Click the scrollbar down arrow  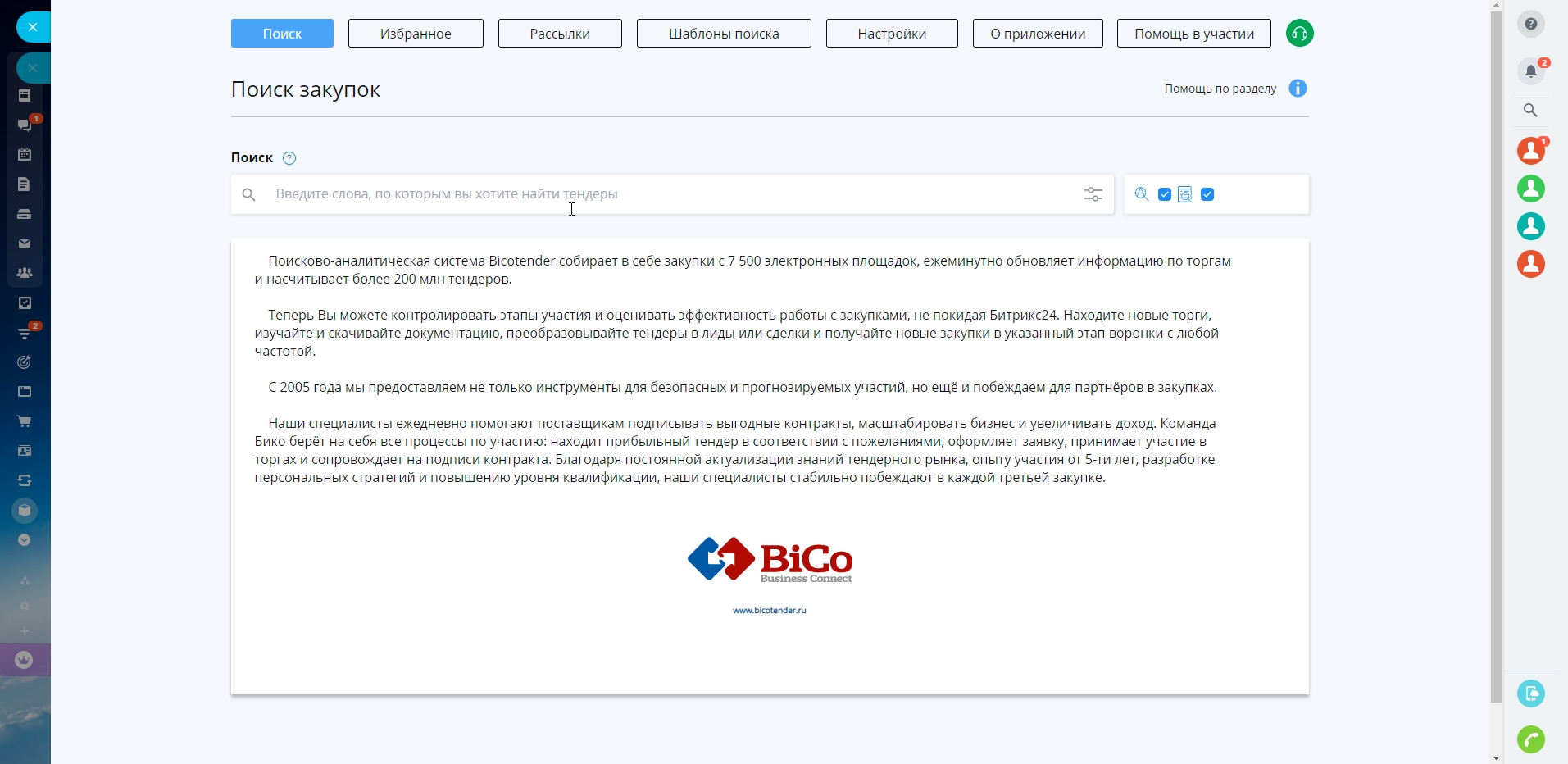pyautogui.click(x=1497, y=757)
